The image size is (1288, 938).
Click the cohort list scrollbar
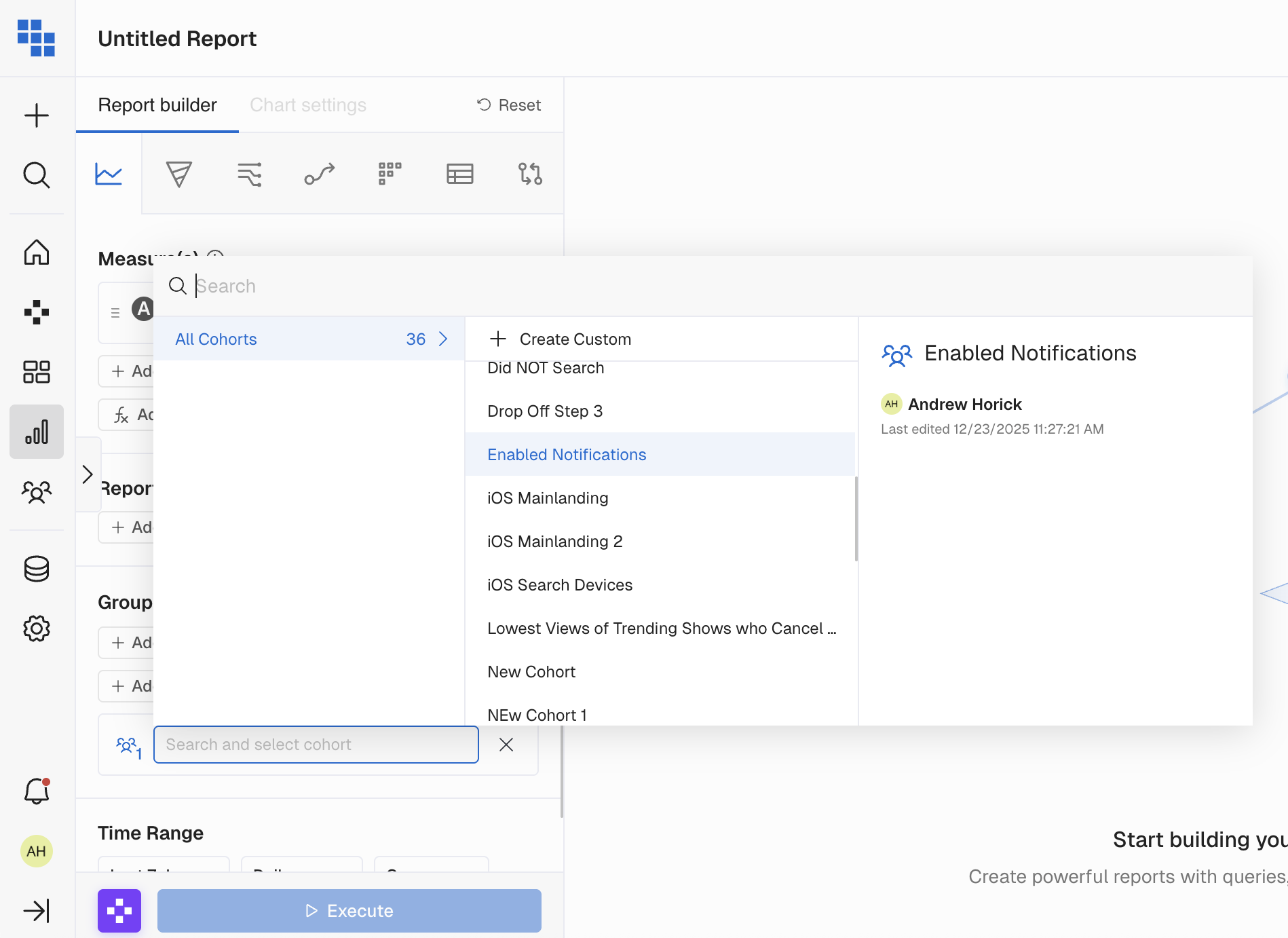pyautogui.click(x=856, y=519)
